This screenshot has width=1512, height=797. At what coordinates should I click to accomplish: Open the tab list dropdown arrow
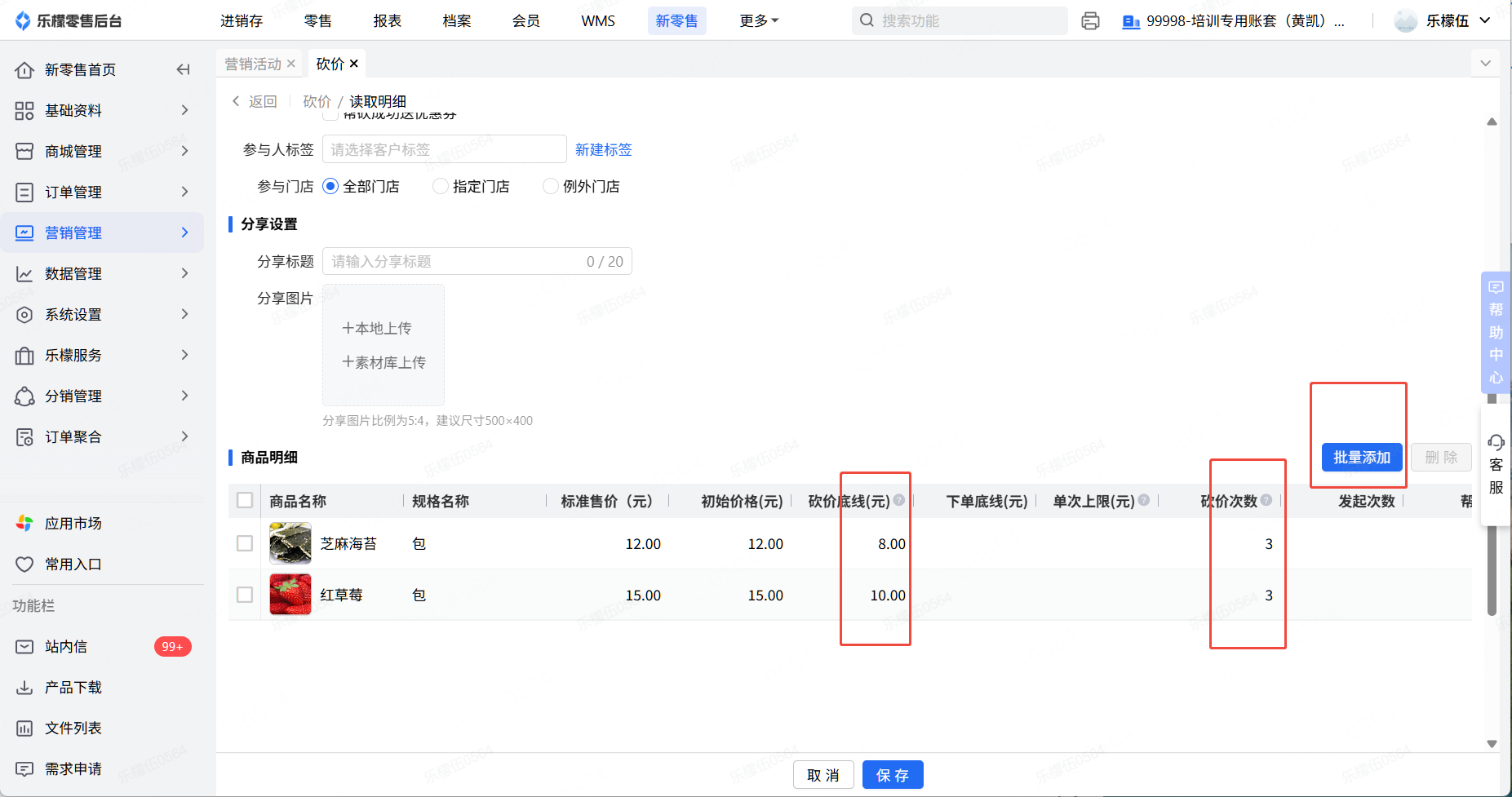(x=1485, y=64)
